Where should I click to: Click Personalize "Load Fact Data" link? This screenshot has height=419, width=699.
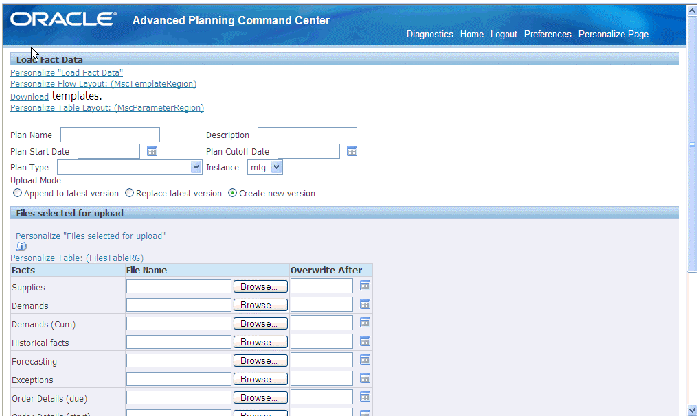[x=66, y=72]
